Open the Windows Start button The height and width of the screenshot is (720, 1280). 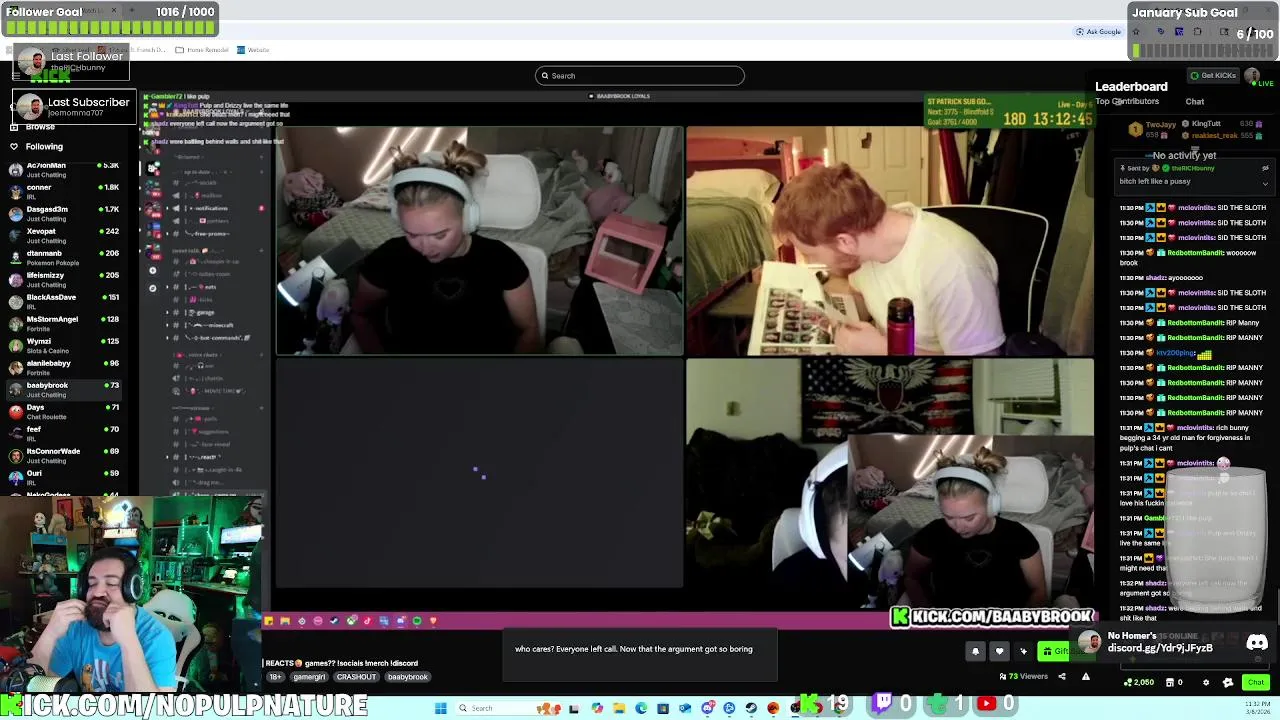coord(440,708)
